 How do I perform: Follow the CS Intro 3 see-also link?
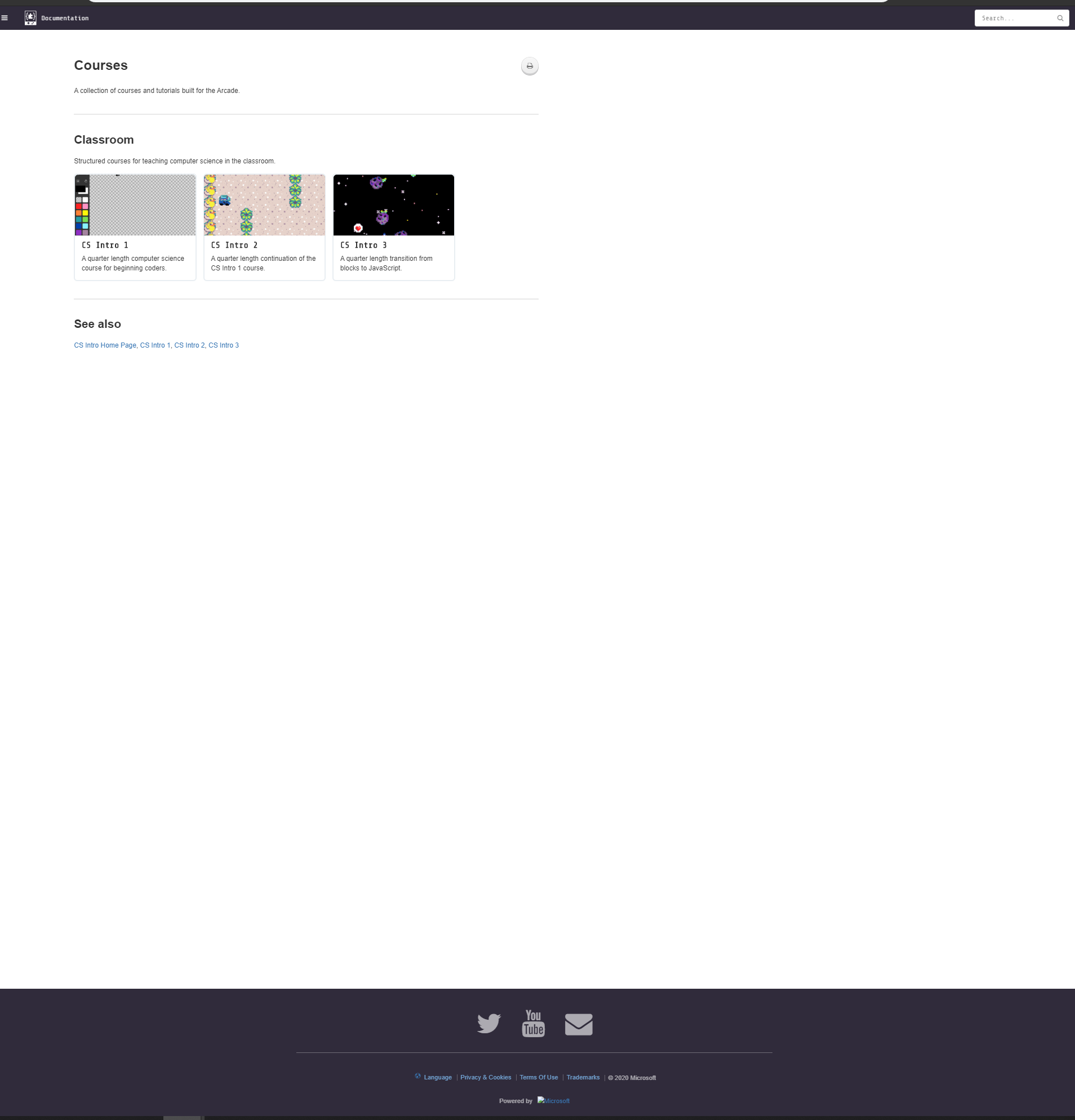(224, 345)
